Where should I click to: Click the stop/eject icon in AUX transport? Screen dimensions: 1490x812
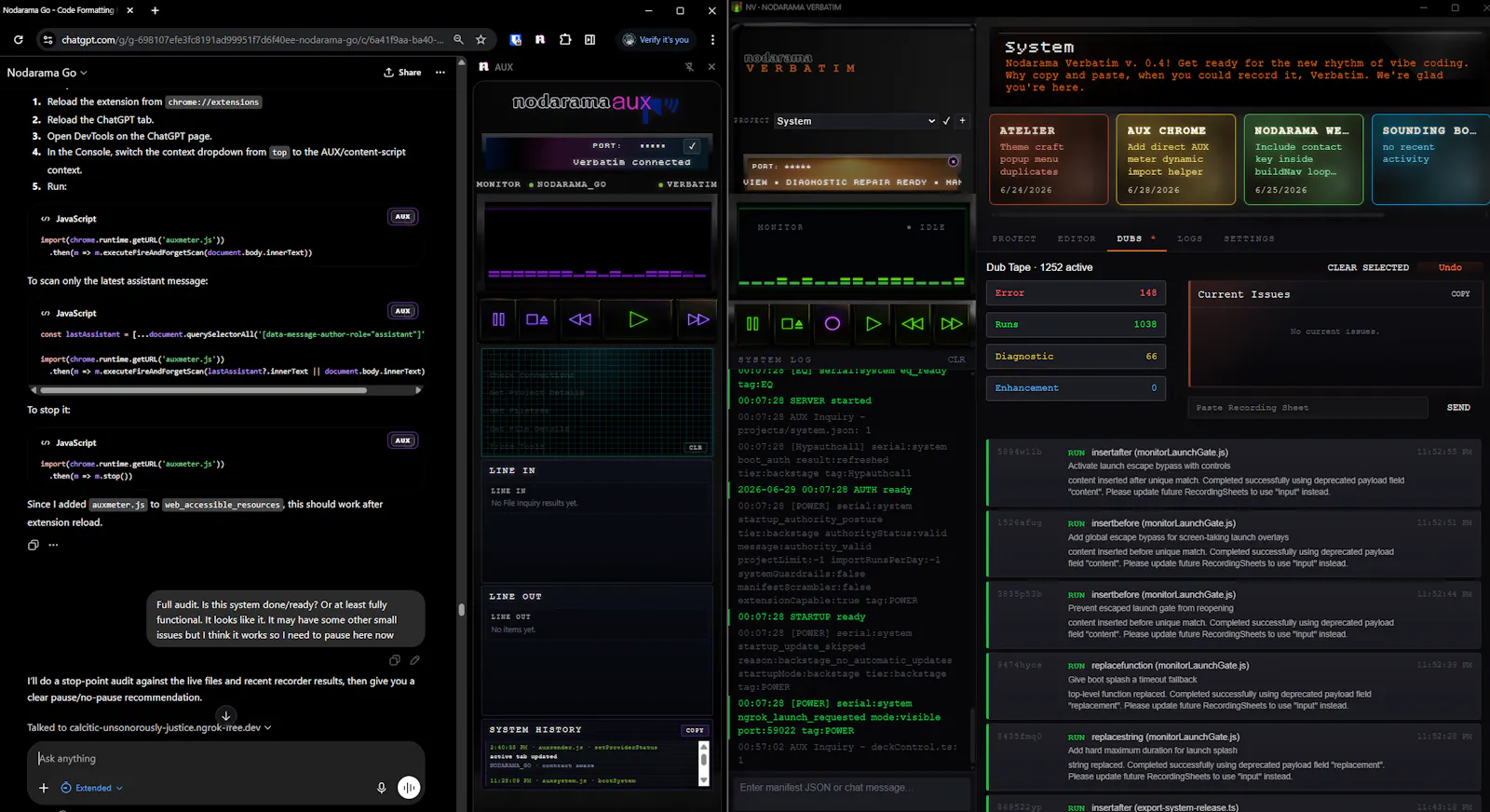tap(536, 319)
